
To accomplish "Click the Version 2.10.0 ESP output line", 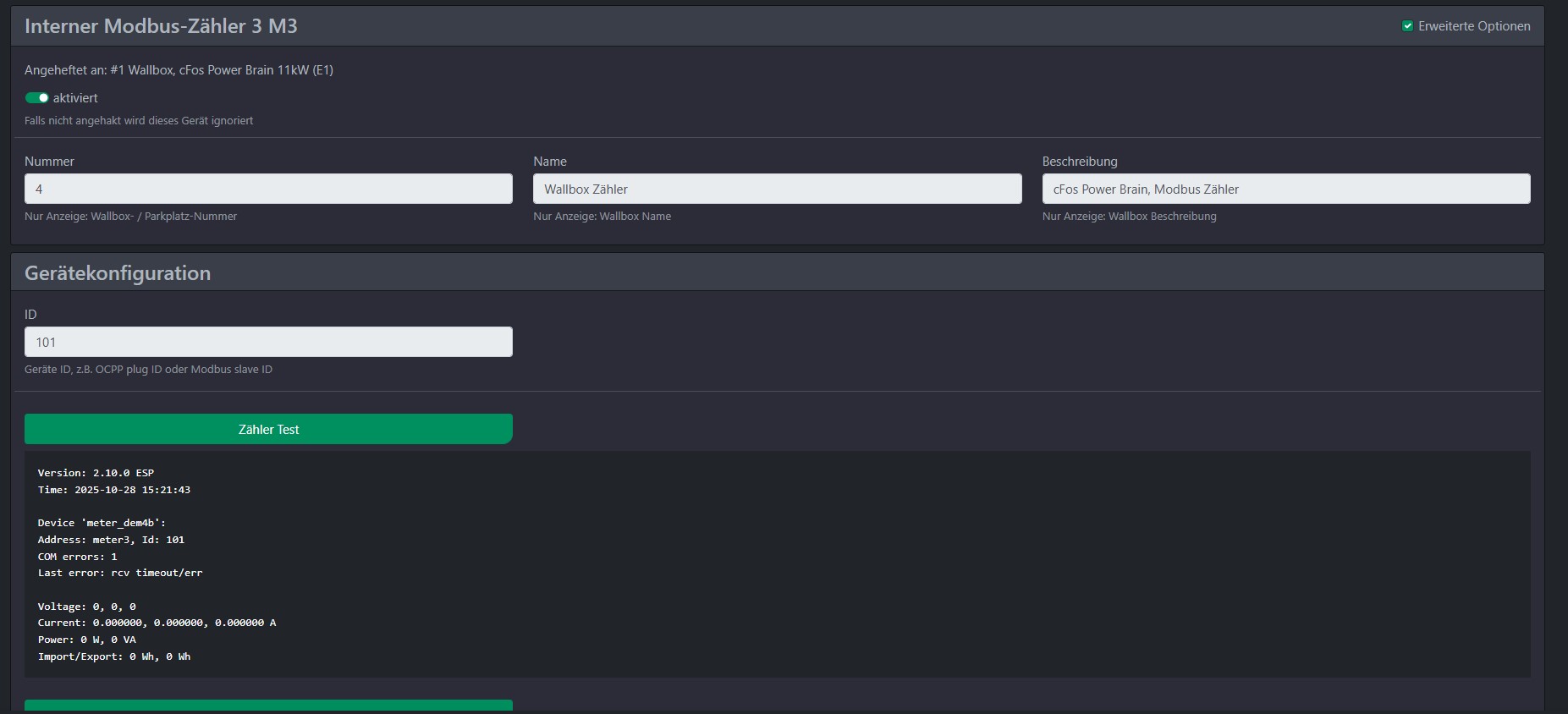I will click(x=96, y=473).
